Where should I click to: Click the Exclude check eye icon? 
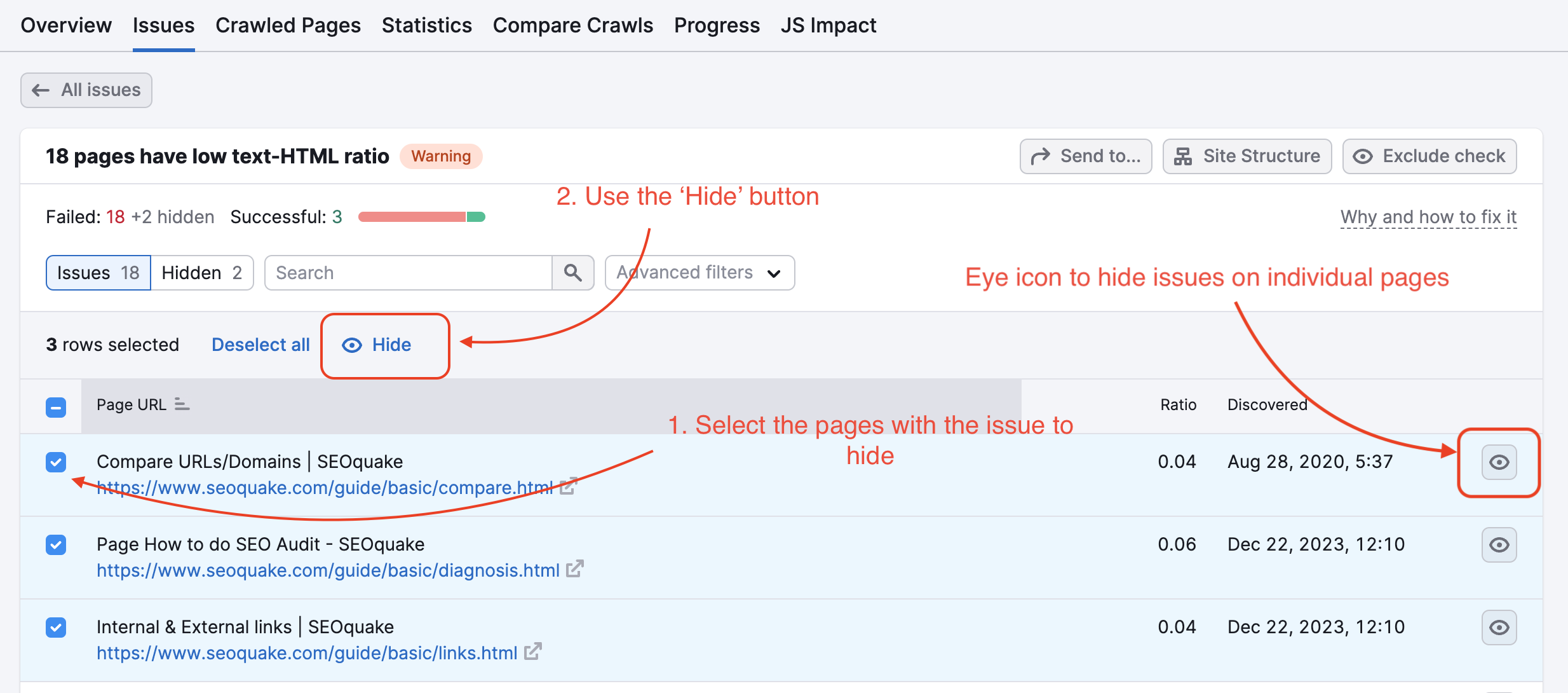[1363, 156]
